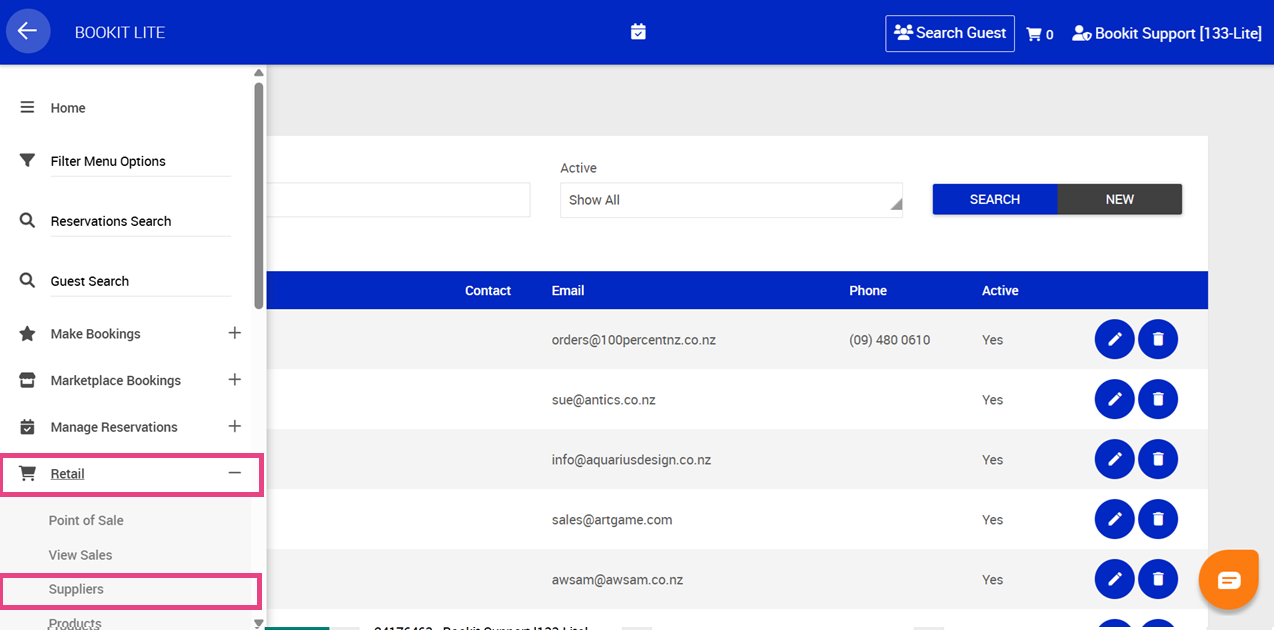Delete supplier sue@antics.co.nz
The image size is (1274, 630).
(1158, 399)
